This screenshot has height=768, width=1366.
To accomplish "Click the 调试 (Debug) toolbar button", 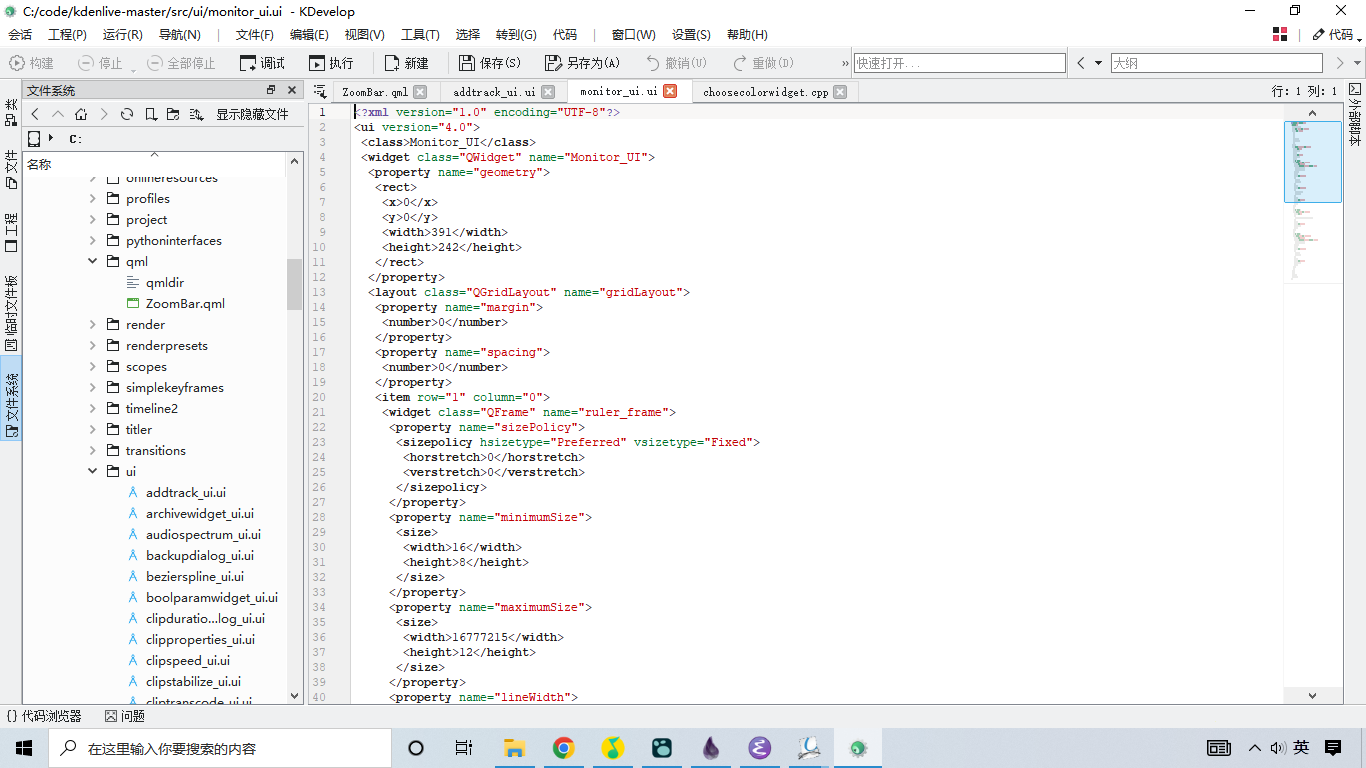I will point(262,63).
